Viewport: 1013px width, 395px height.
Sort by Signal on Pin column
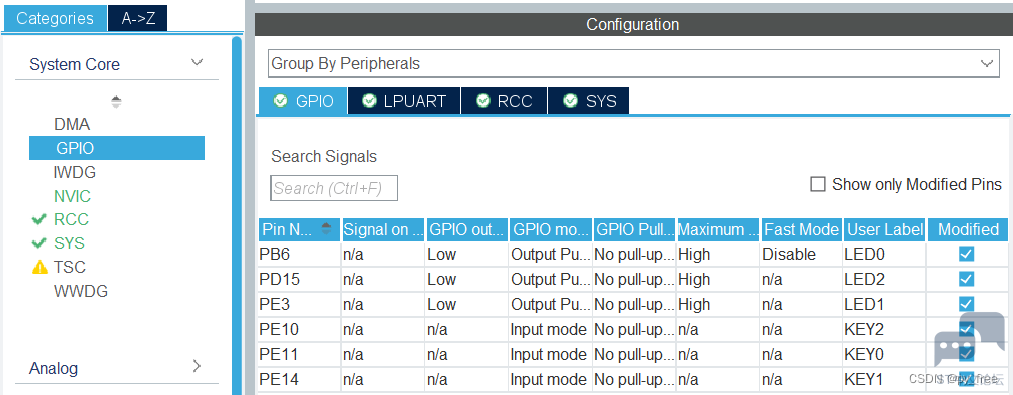383,229
